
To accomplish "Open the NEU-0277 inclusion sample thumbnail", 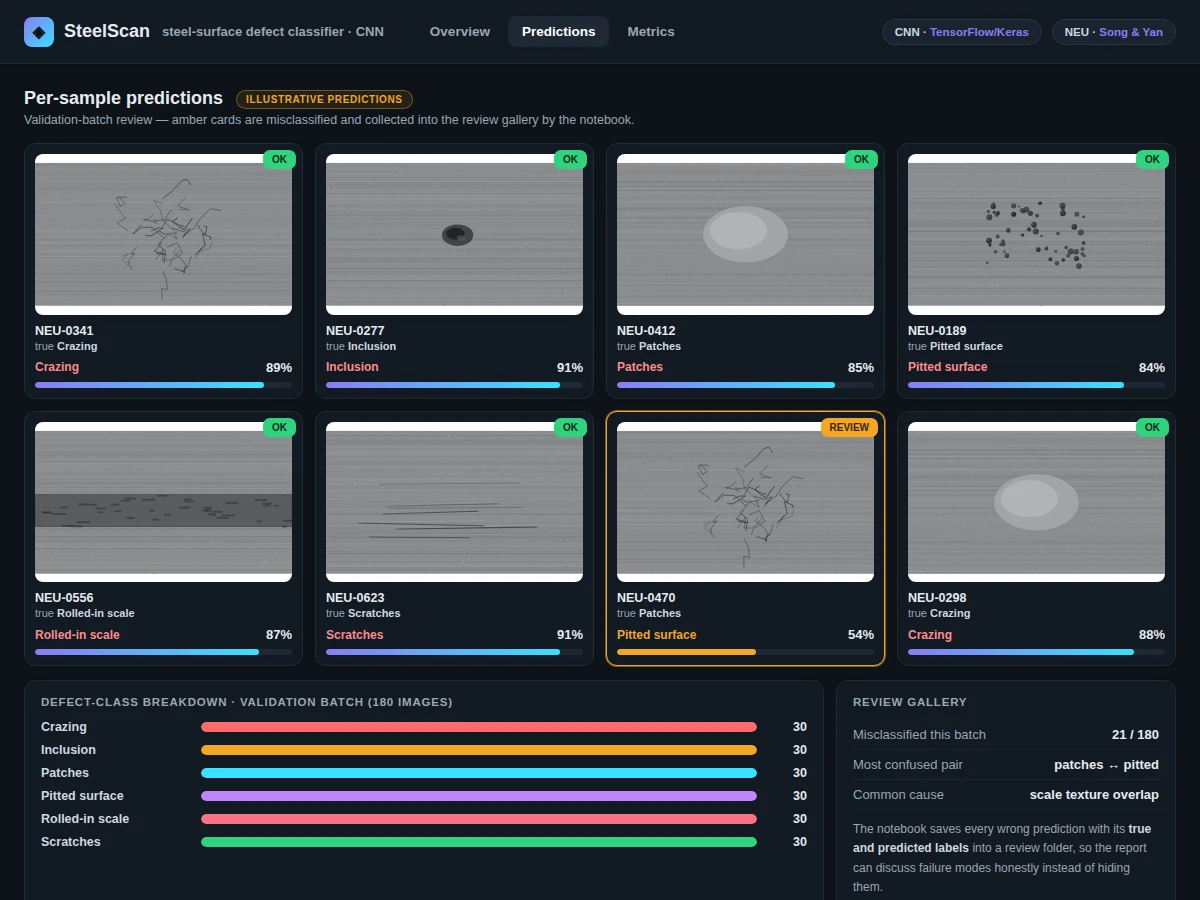I will (x=454, y=235).
